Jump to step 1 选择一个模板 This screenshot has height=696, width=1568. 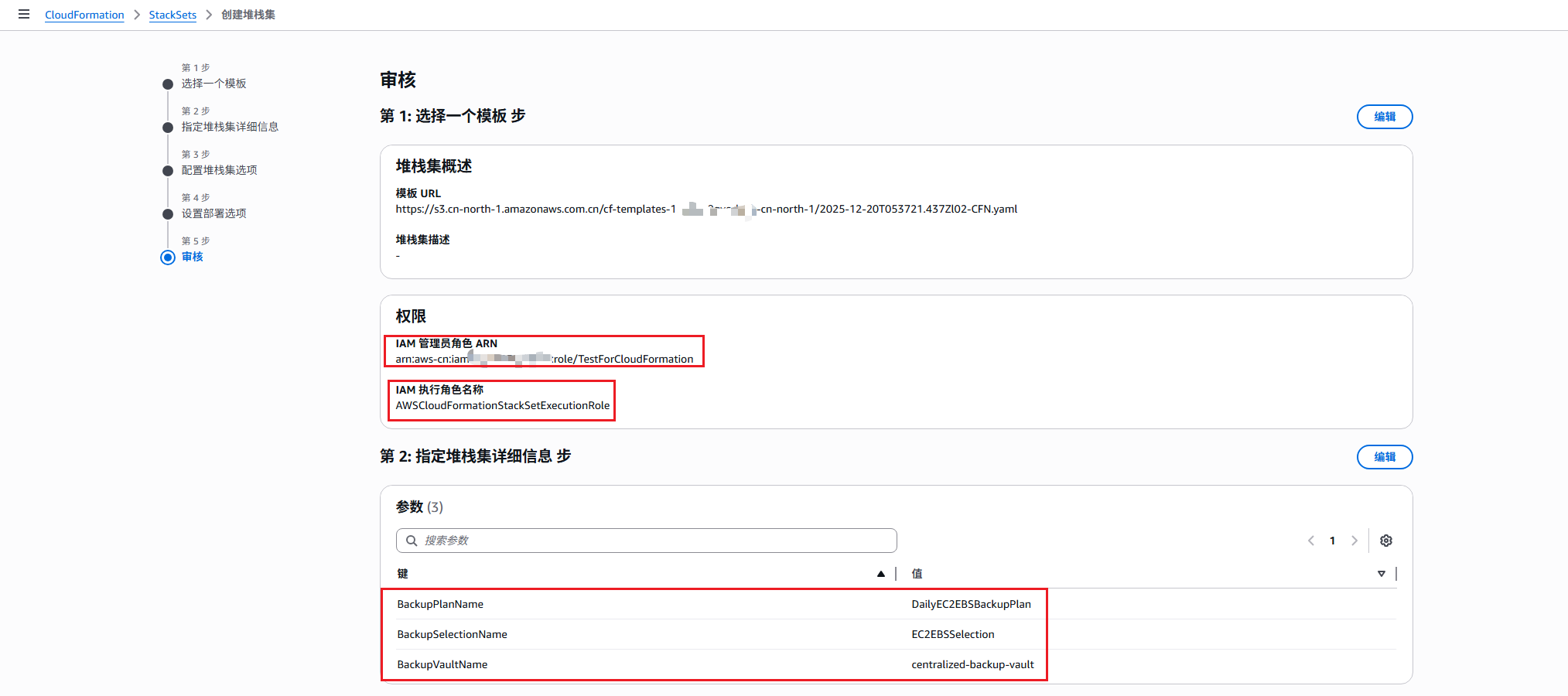click(214, 84)
